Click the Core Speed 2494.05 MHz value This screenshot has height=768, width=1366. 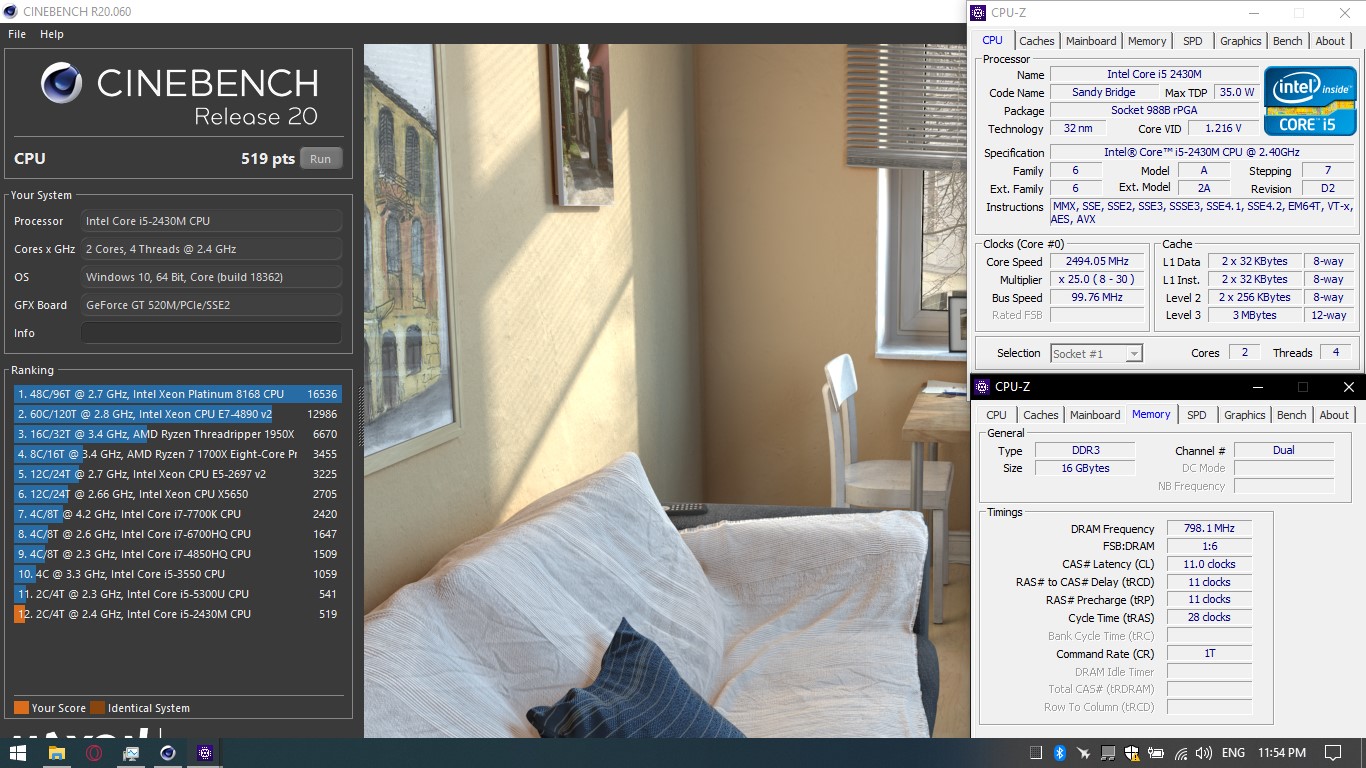click(1095, 262)
